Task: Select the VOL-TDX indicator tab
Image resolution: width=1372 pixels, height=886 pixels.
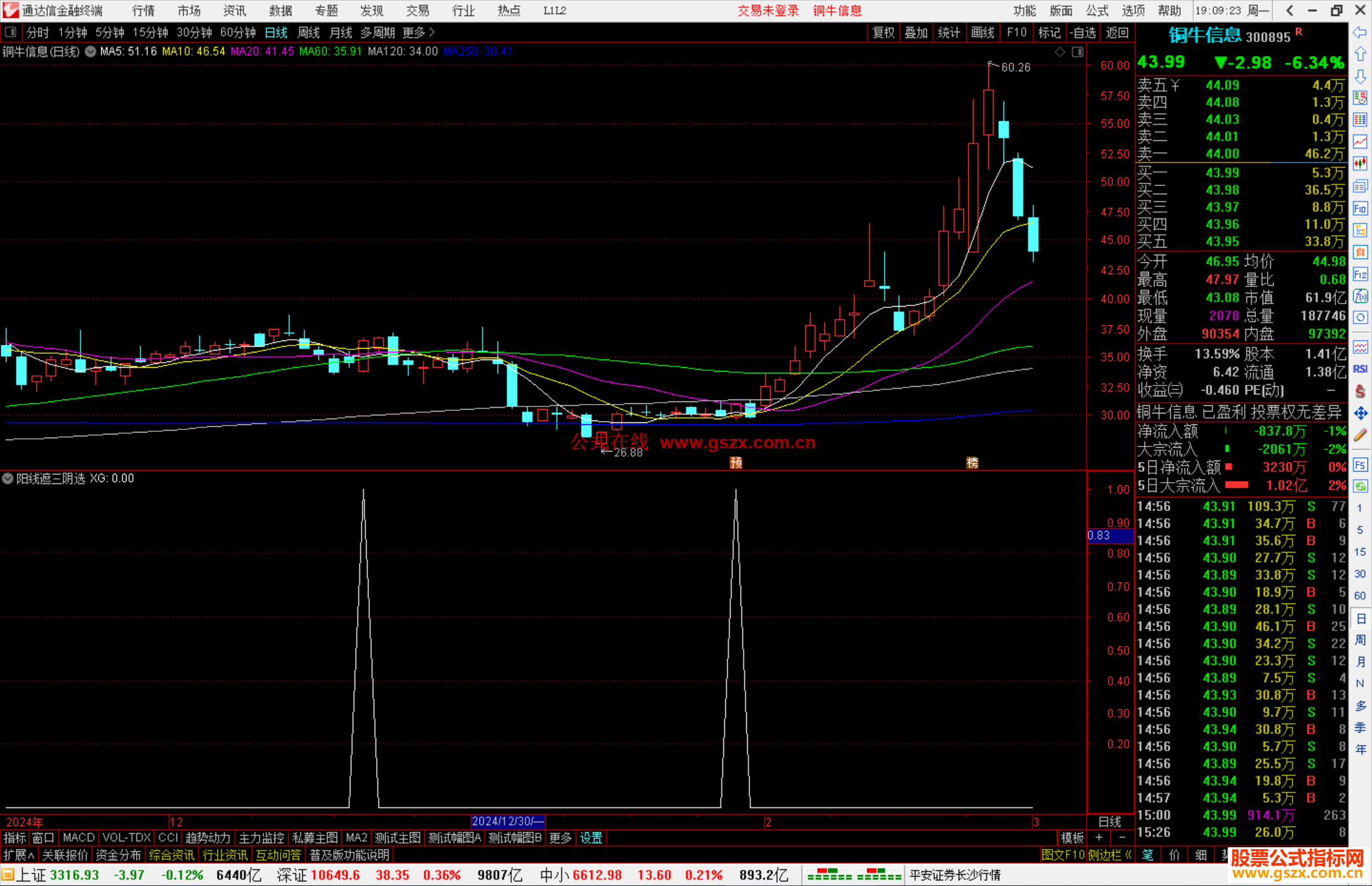Action: tap(126, 838)
